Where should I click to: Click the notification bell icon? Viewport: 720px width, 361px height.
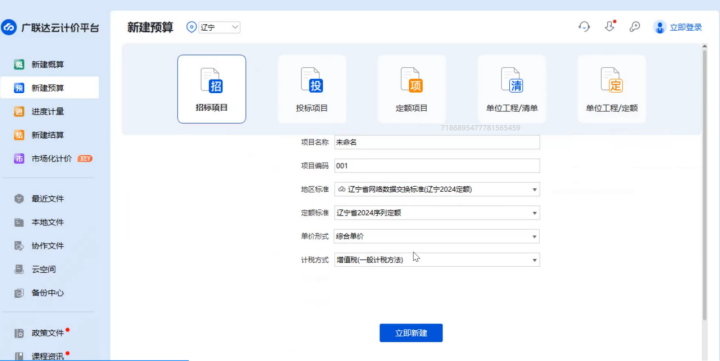click(x=609, y=26)
